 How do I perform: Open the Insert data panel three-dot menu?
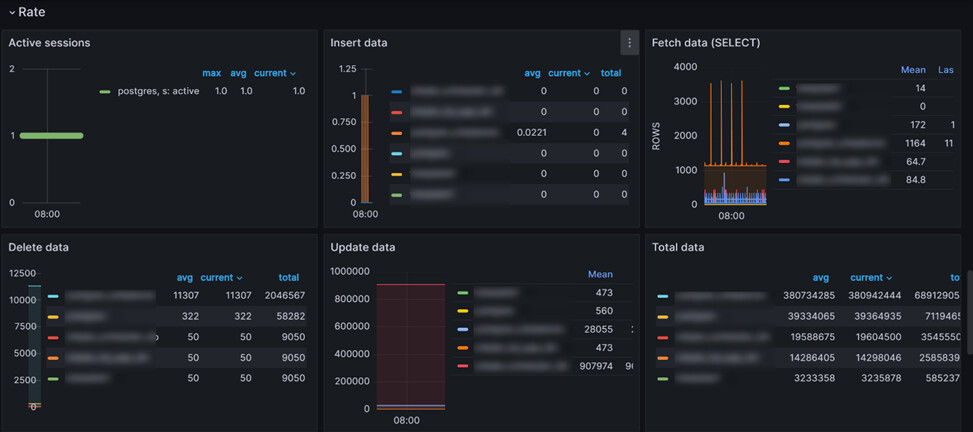628,43
